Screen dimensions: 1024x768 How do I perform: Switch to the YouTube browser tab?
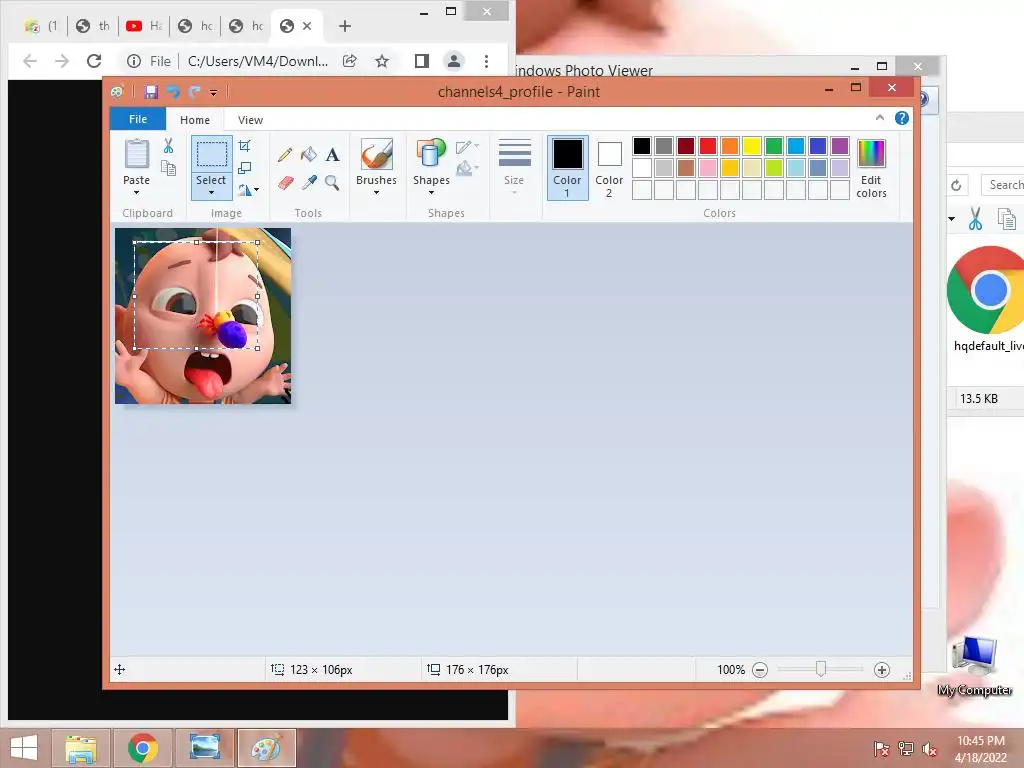pyautogui.click(x=144, y=26)
